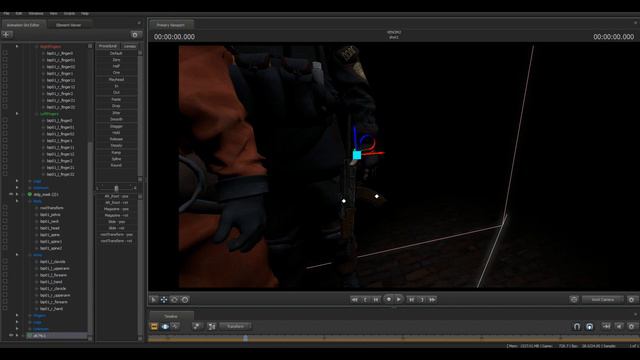Expand the bottom selected animation set arrow
Image resolution: width=640 pixels, height=360 pixels.
point(17,336)
